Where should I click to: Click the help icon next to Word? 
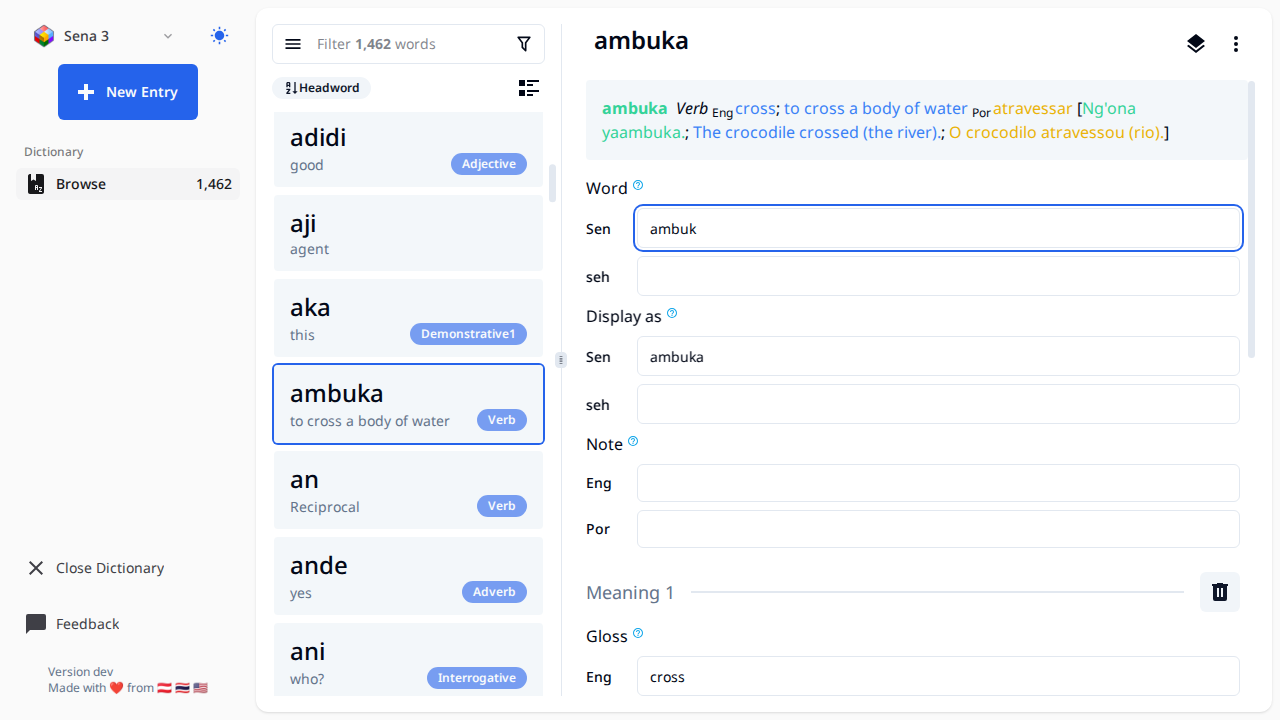[638, 185]
